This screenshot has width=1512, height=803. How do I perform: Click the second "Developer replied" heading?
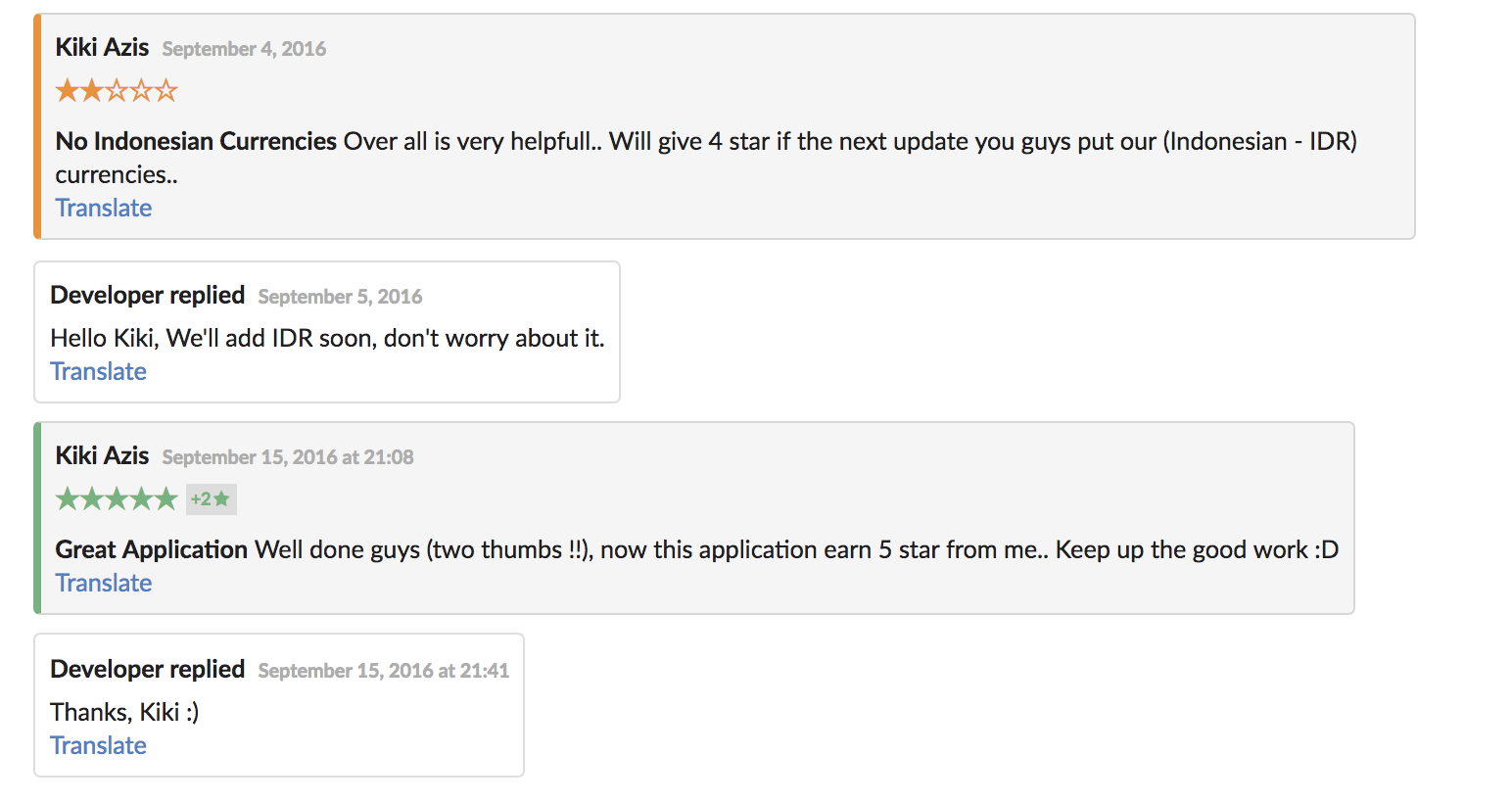(147, 669)
